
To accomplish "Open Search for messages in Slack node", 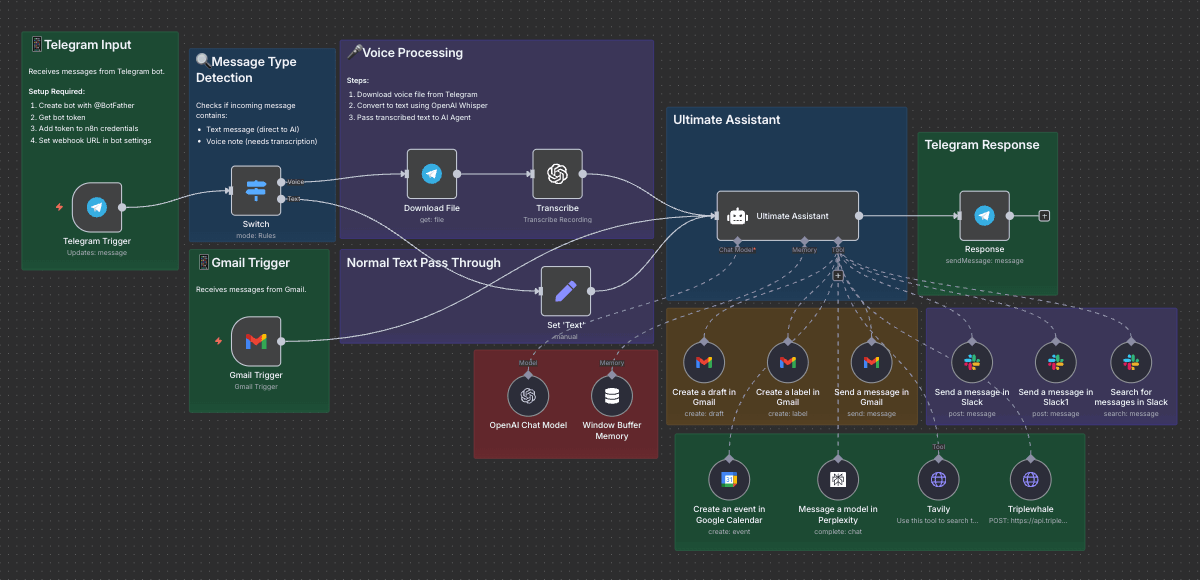I will (1131, 361).
